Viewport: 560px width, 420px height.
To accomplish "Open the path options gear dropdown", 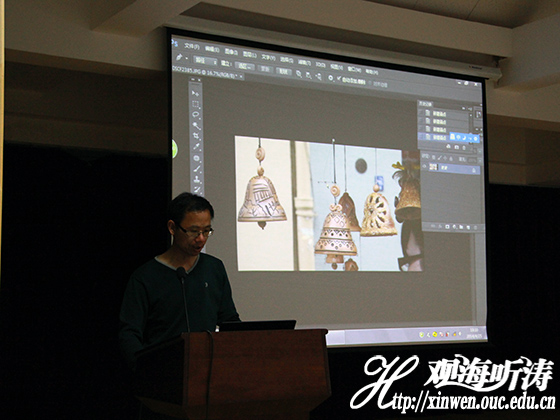I will point(331,78).
